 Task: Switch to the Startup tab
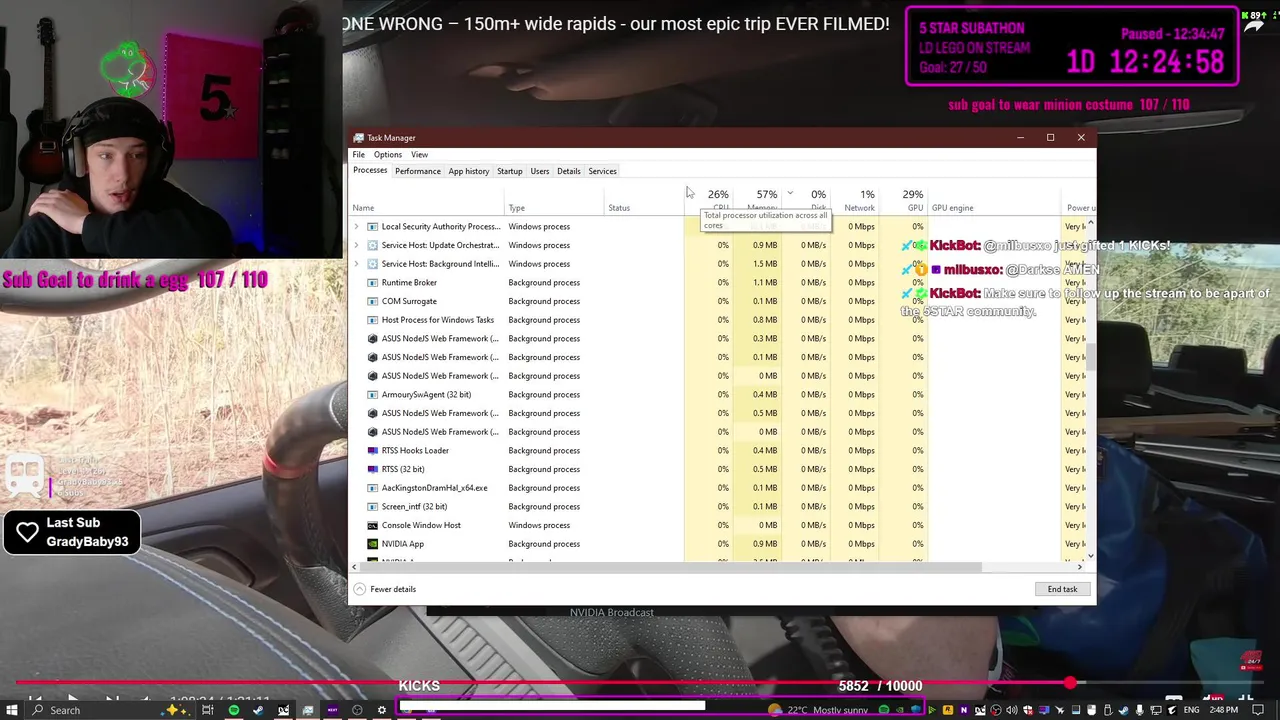point(510,171)
